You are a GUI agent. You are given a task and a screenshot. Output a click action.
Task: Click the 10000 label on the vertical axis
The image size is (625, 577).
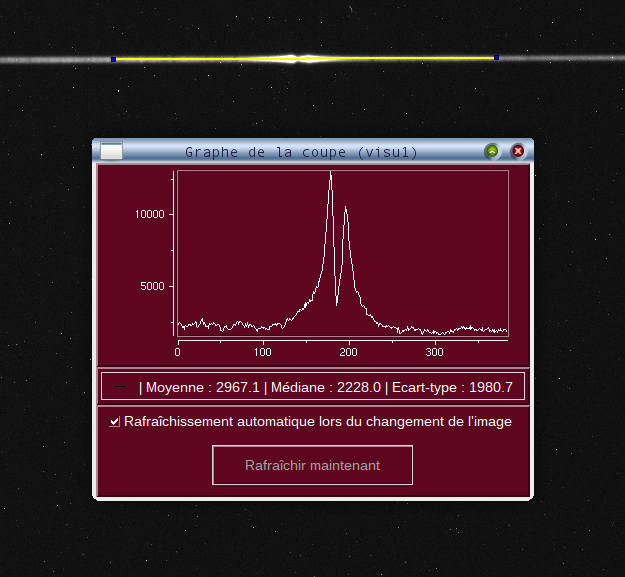148,214
